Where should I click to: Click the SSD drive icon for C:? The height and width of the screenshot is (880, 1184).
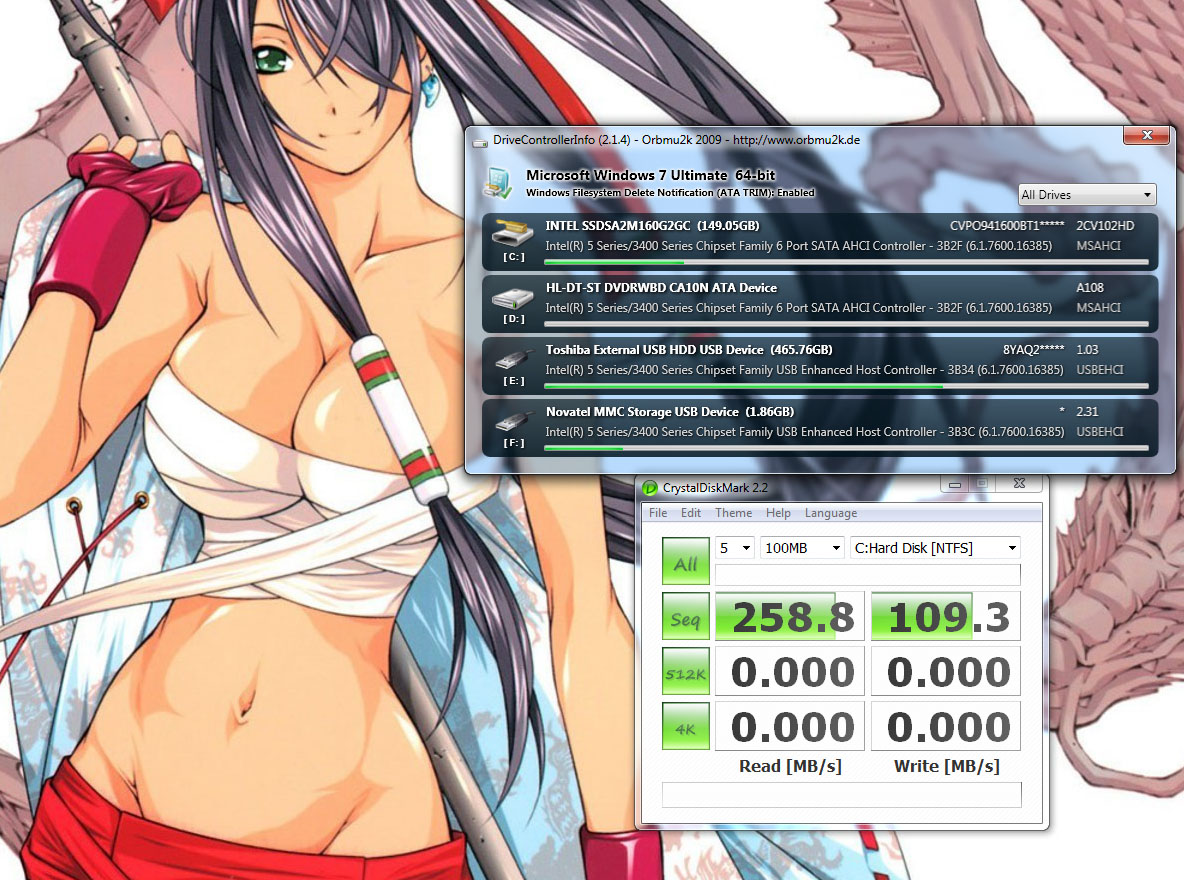pos(513,232)
